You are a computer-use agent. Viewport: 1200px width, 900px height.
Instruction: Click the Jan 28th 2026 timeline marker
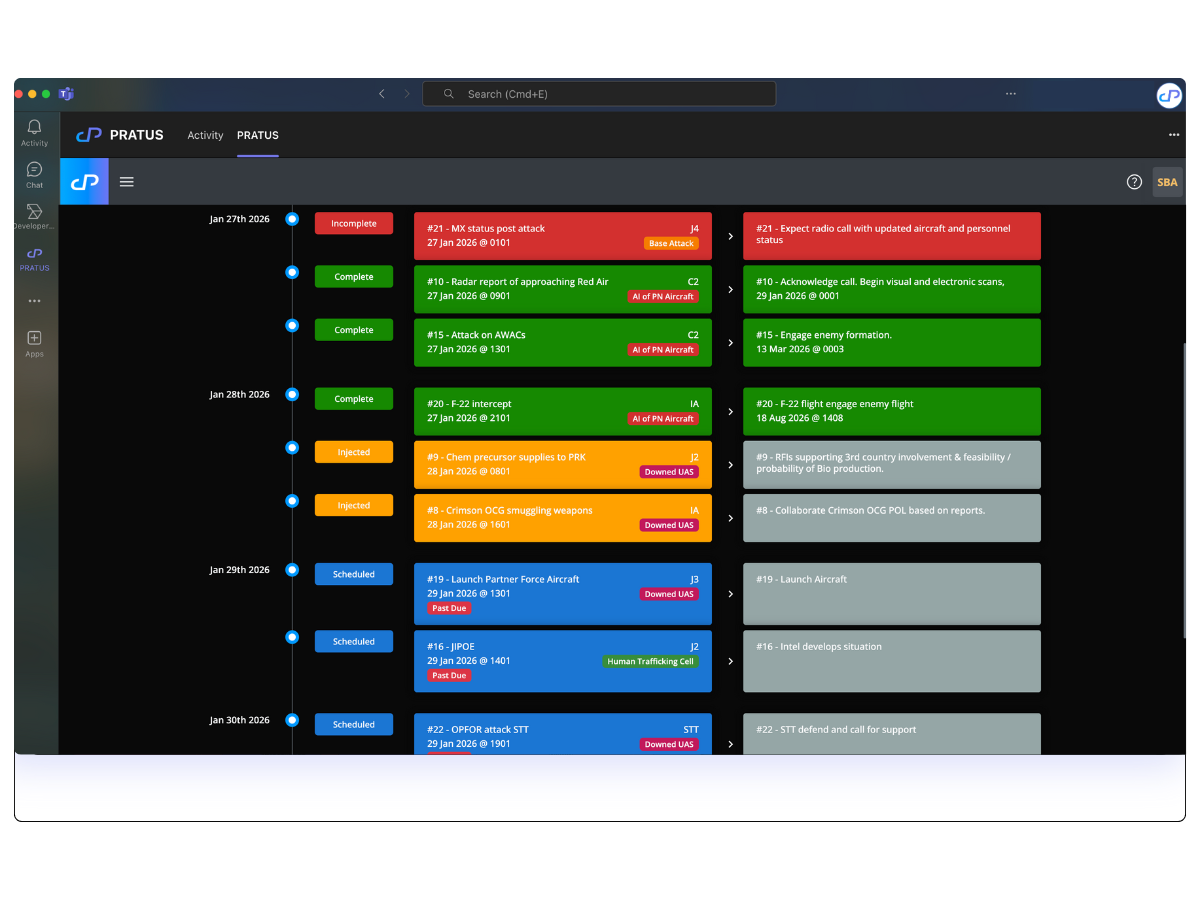coord(292,395)
